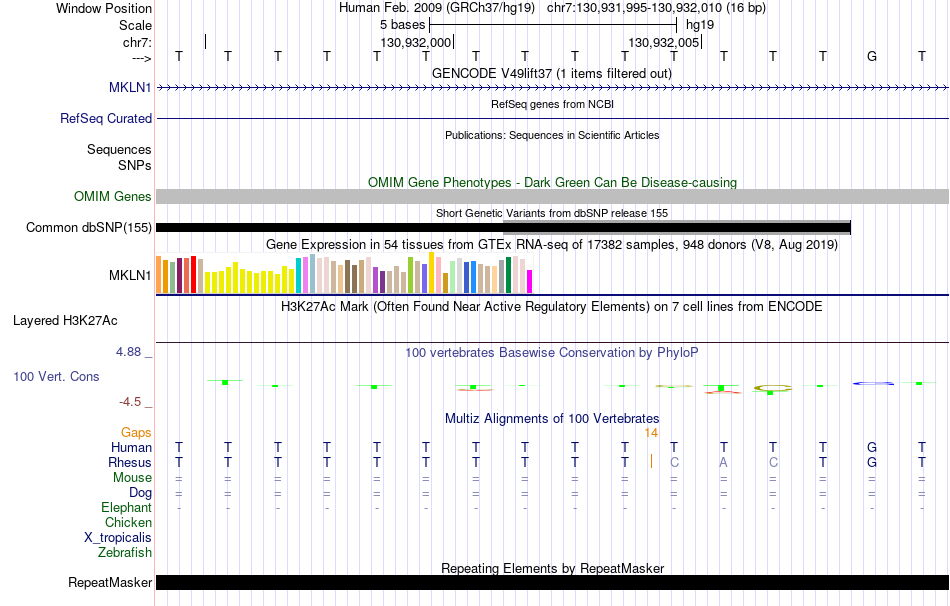The height and width of the screenshot is (606, 950).
Task: Select the X_tropicalis species row label
Action: click(118, 538)
